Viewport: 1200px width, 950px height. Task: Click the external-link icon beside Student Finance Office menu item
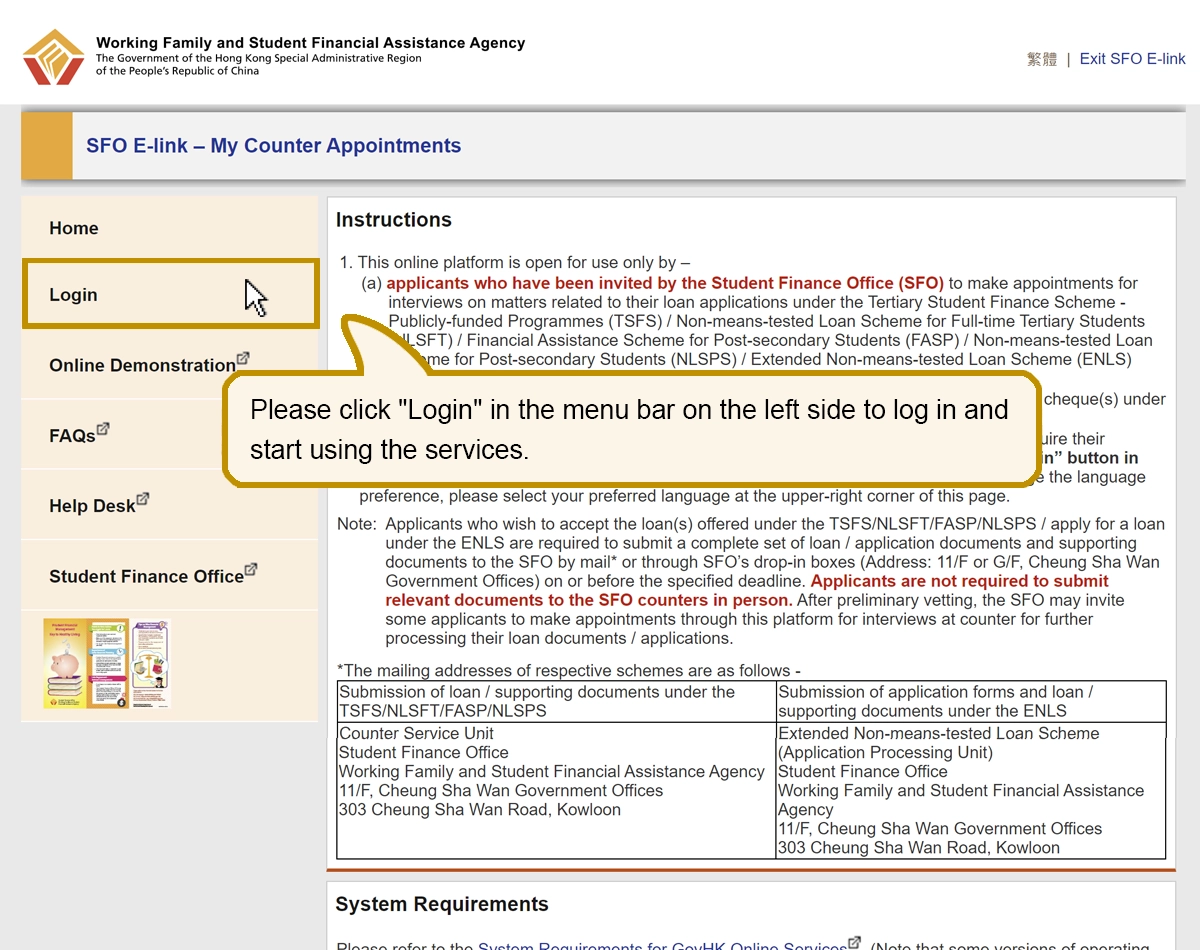[251, 569]
